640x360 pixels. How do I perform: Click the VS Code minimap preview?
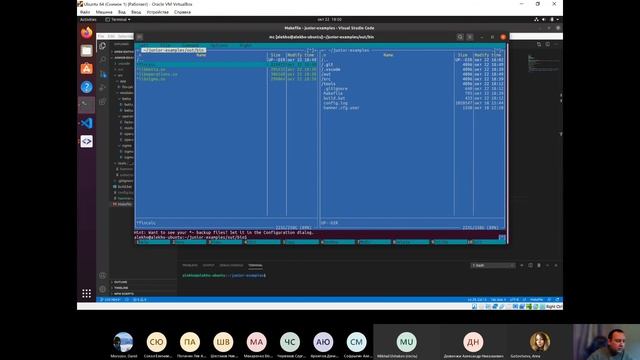click(543, 63)
